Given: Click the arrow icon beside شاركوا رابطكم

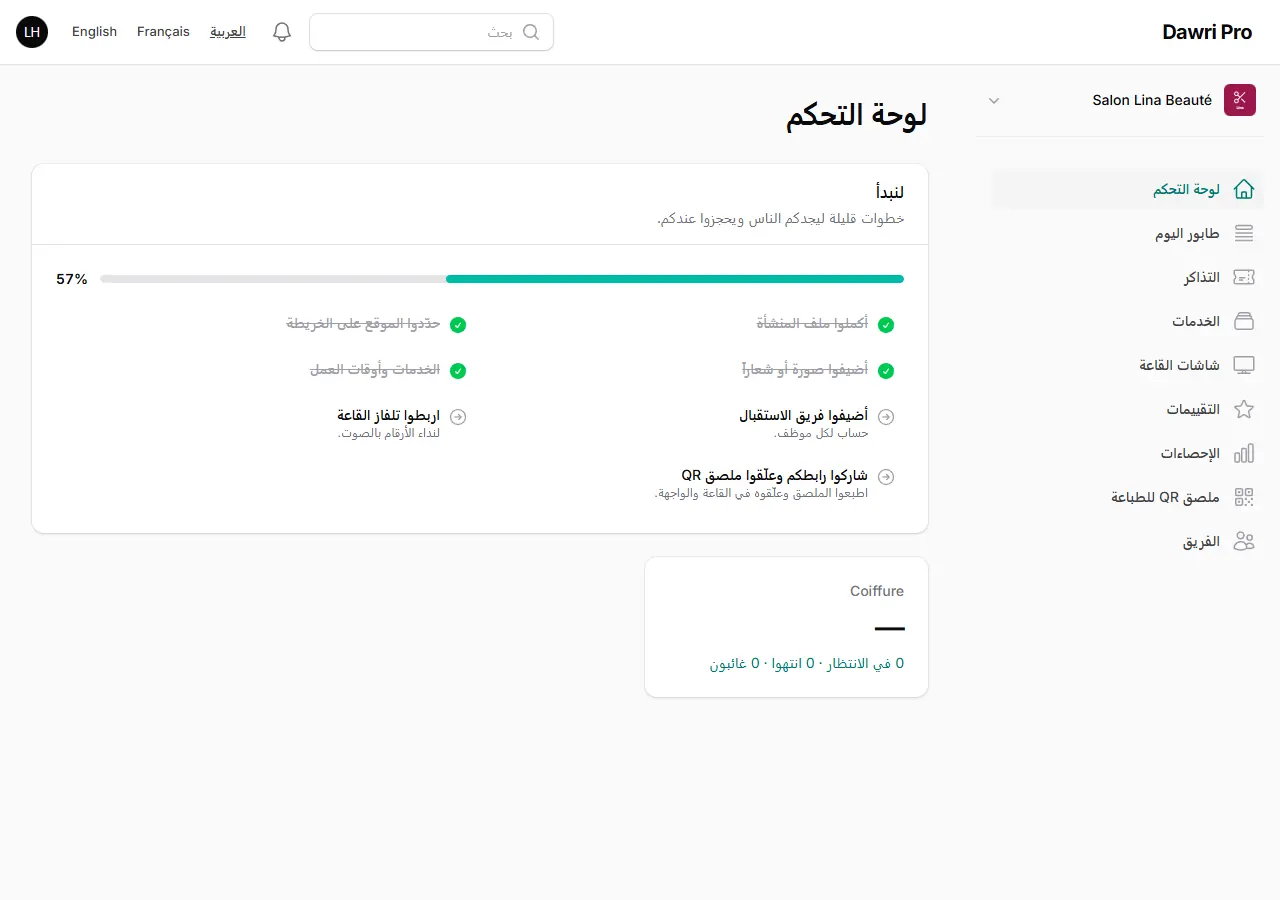Looking at the screenshot, I should coord(886,477).
